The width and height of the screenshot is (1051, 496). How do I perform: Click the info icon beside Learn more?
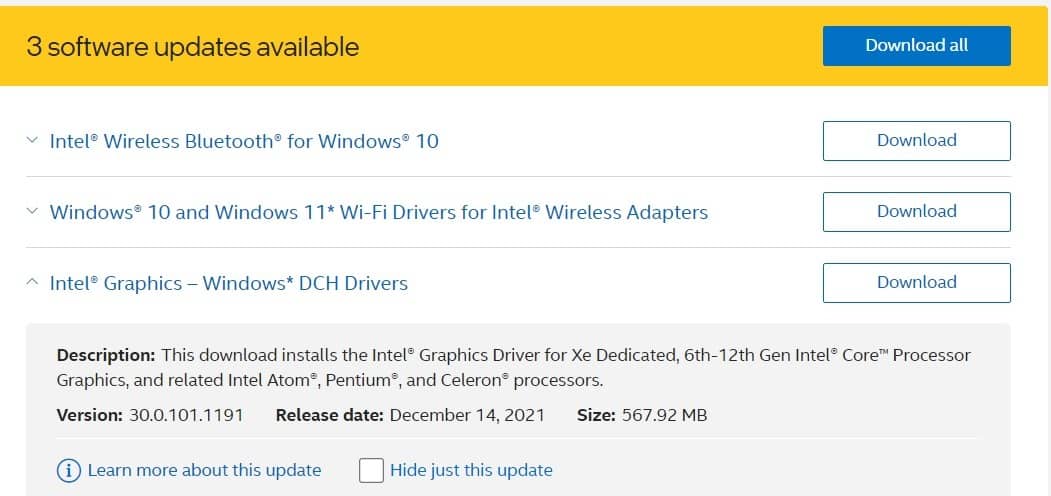[x=69, y=470]
